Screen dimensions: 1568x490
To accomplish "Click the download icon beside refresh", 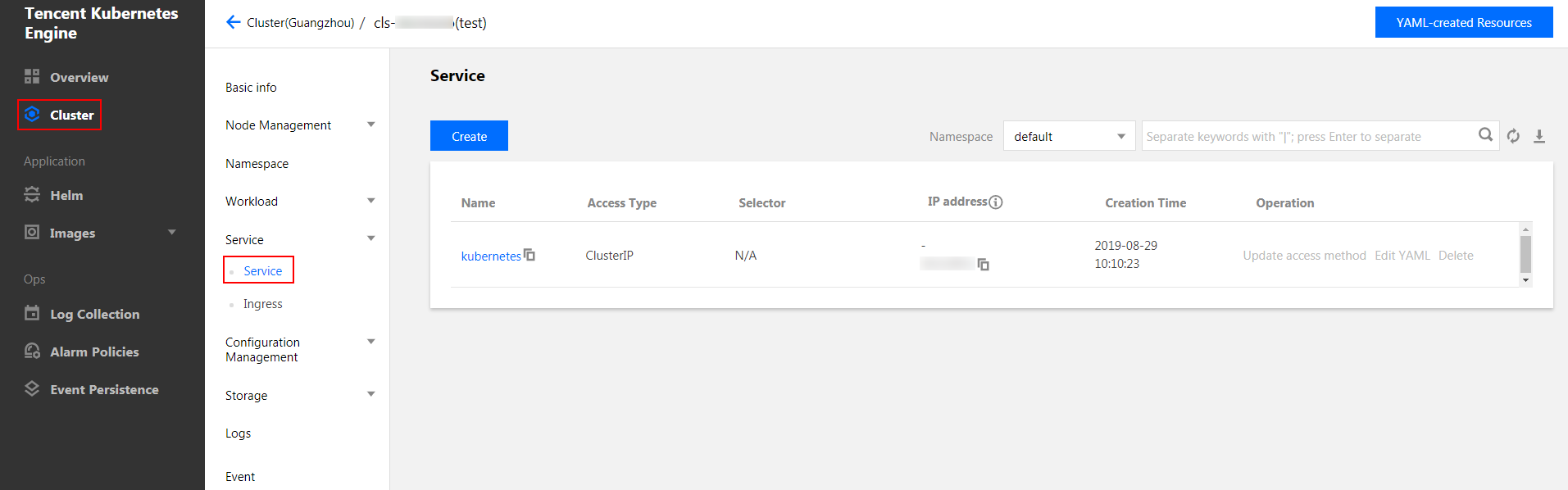I will 1539,136.
